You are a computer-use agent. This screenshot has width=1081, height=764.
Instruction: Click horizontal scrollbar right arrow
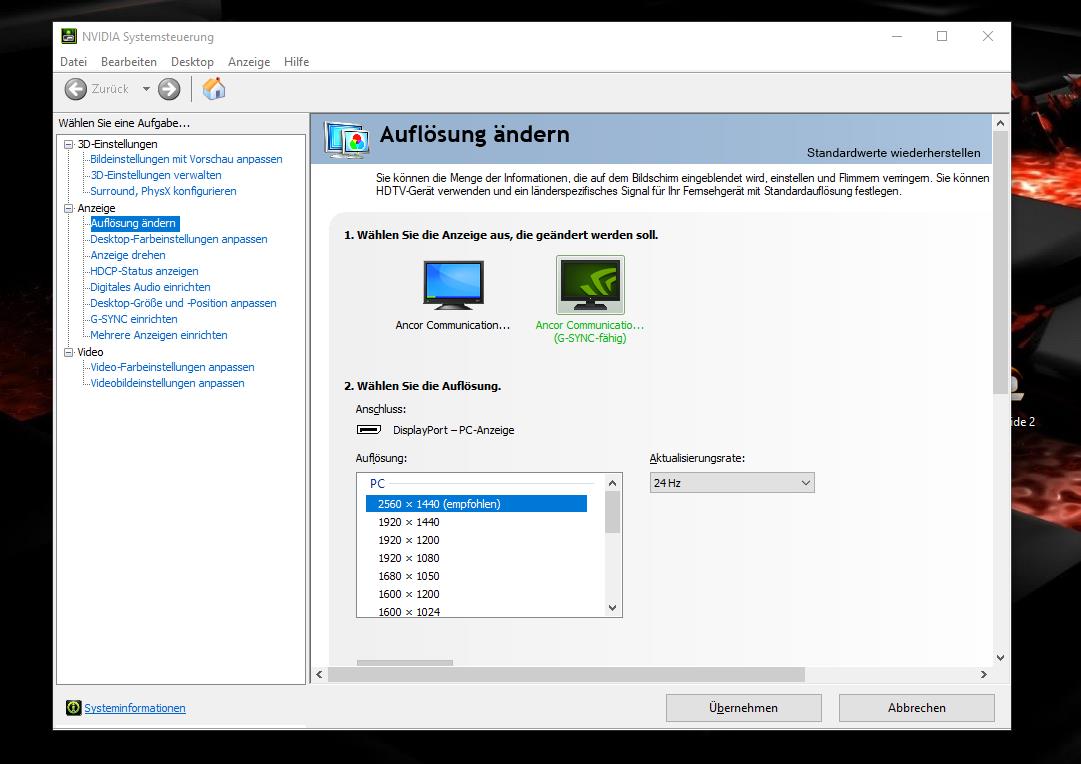984,674
